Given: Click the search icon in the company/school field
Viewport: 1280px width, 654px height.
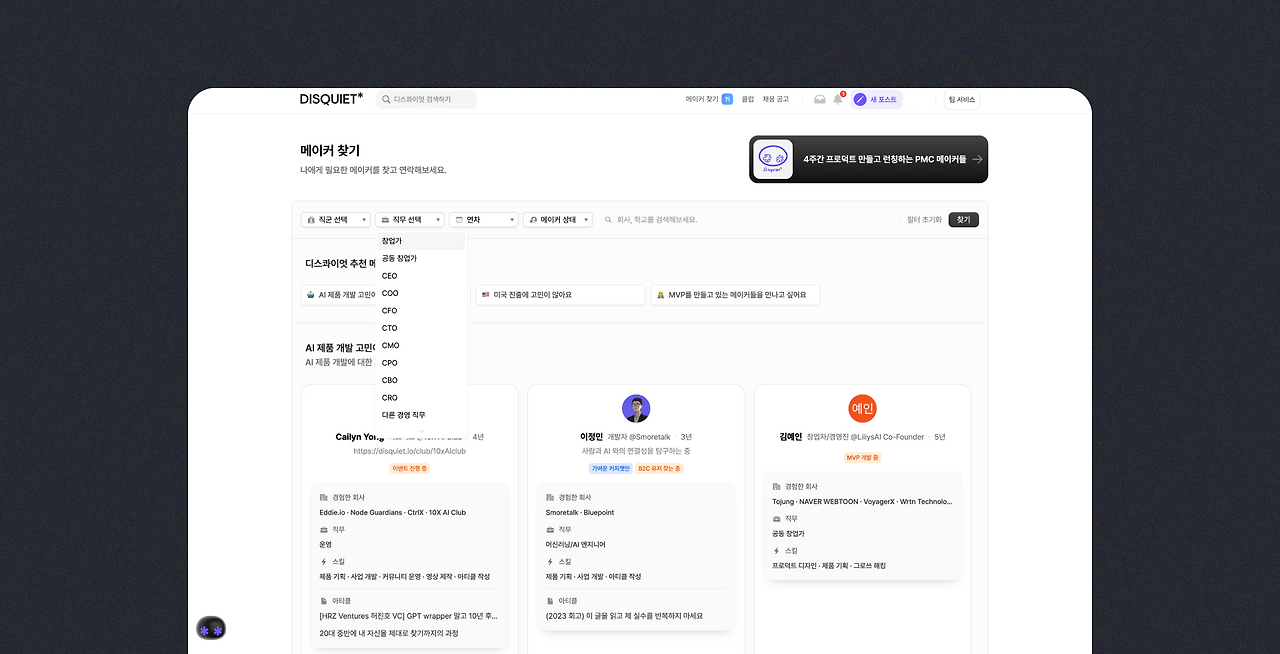Looking at the screenshot, I should pos(608,220).
